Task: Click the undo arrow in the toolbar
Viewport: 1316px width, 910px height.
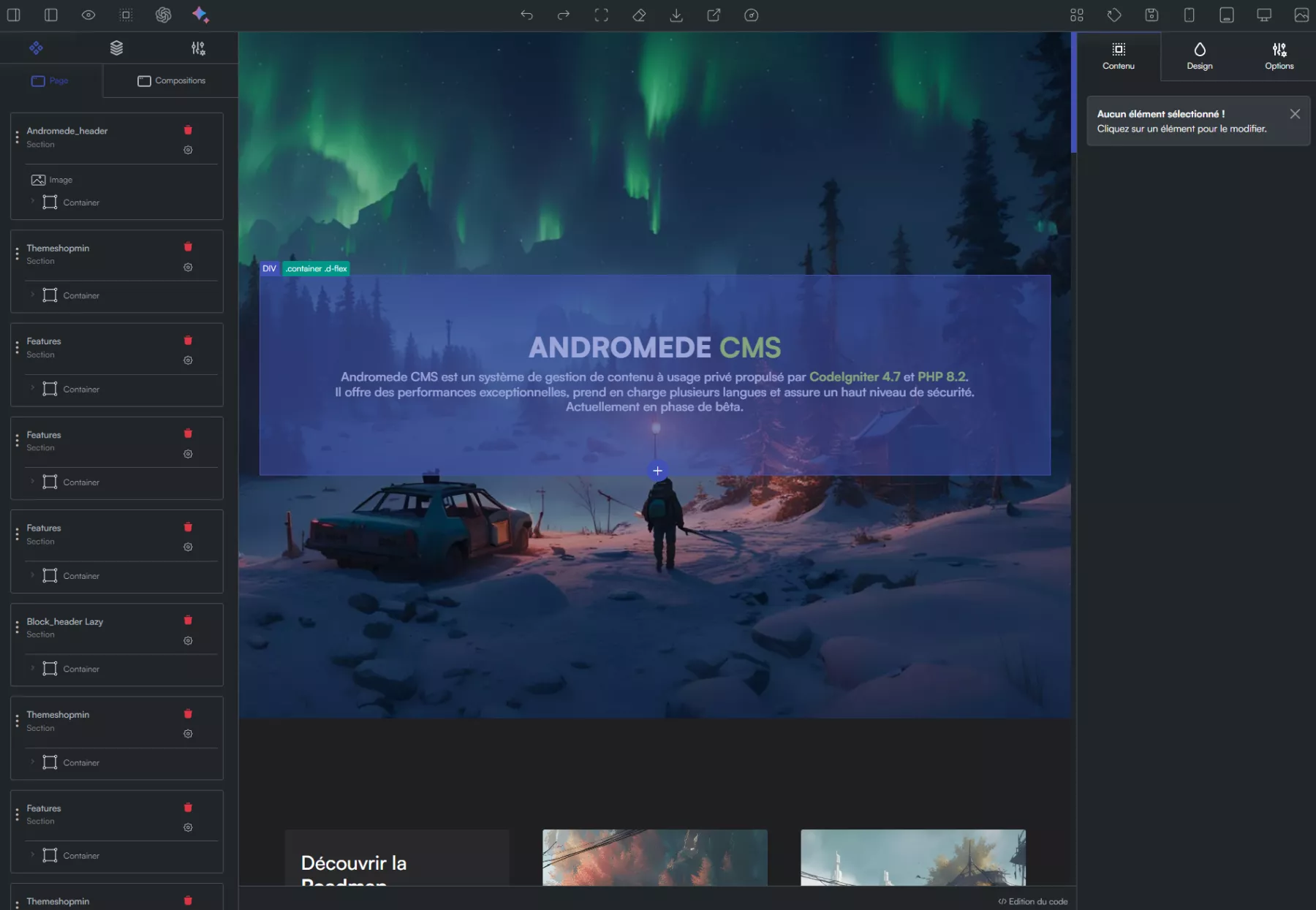Action: pyautogui.click(x=526, y=15)
